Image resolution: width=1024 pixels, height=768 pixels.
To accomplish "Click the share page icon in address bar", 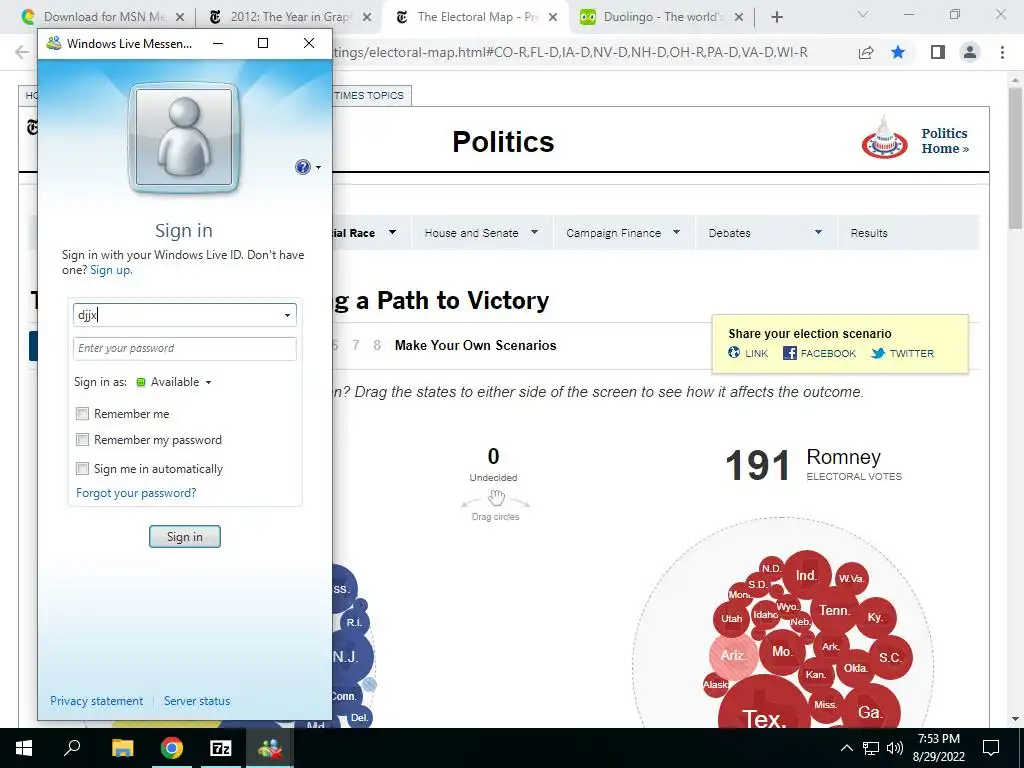I will [x=866, y=52].
